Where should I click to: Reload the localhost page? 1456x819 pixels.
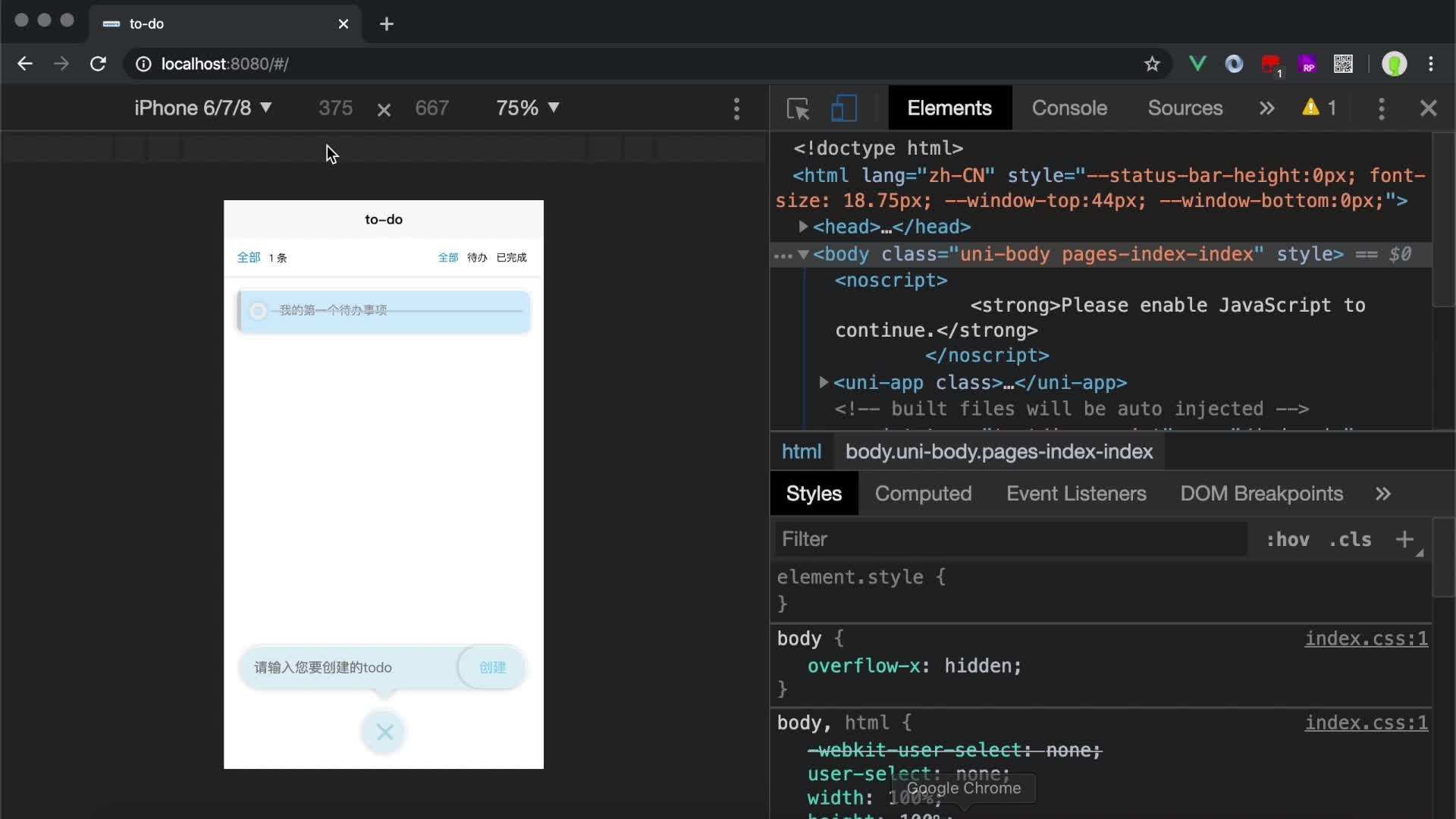click(98, 64)
